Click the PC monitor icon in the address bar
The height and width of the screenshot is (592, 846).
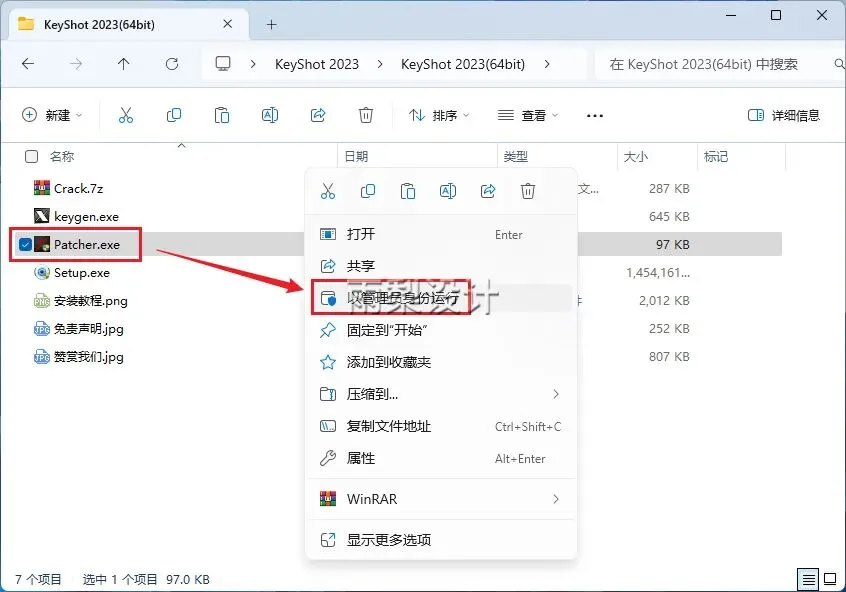pyautogui.click(x=223, y=64)
